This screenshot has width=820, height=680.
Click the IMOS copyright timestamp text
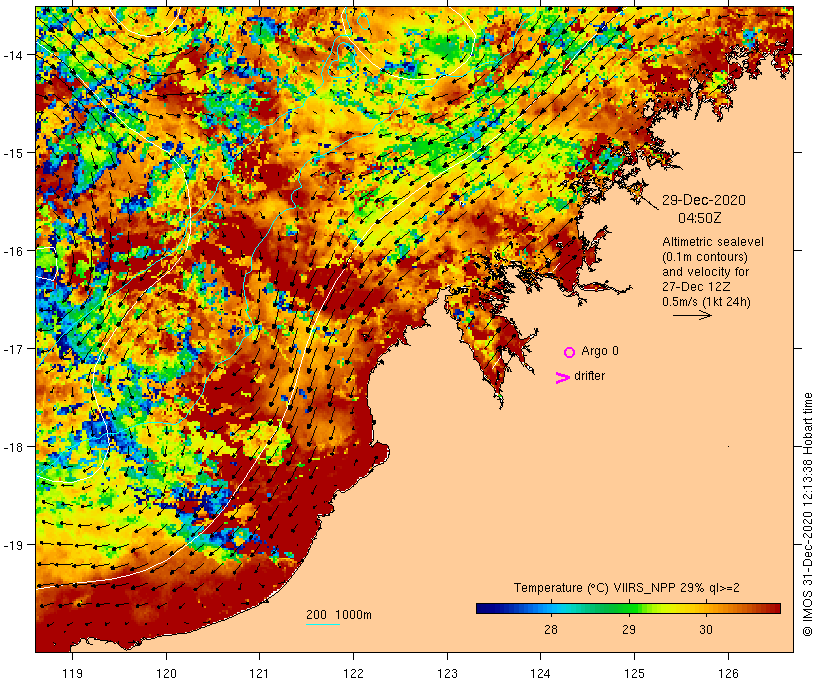tap(807, 514)
